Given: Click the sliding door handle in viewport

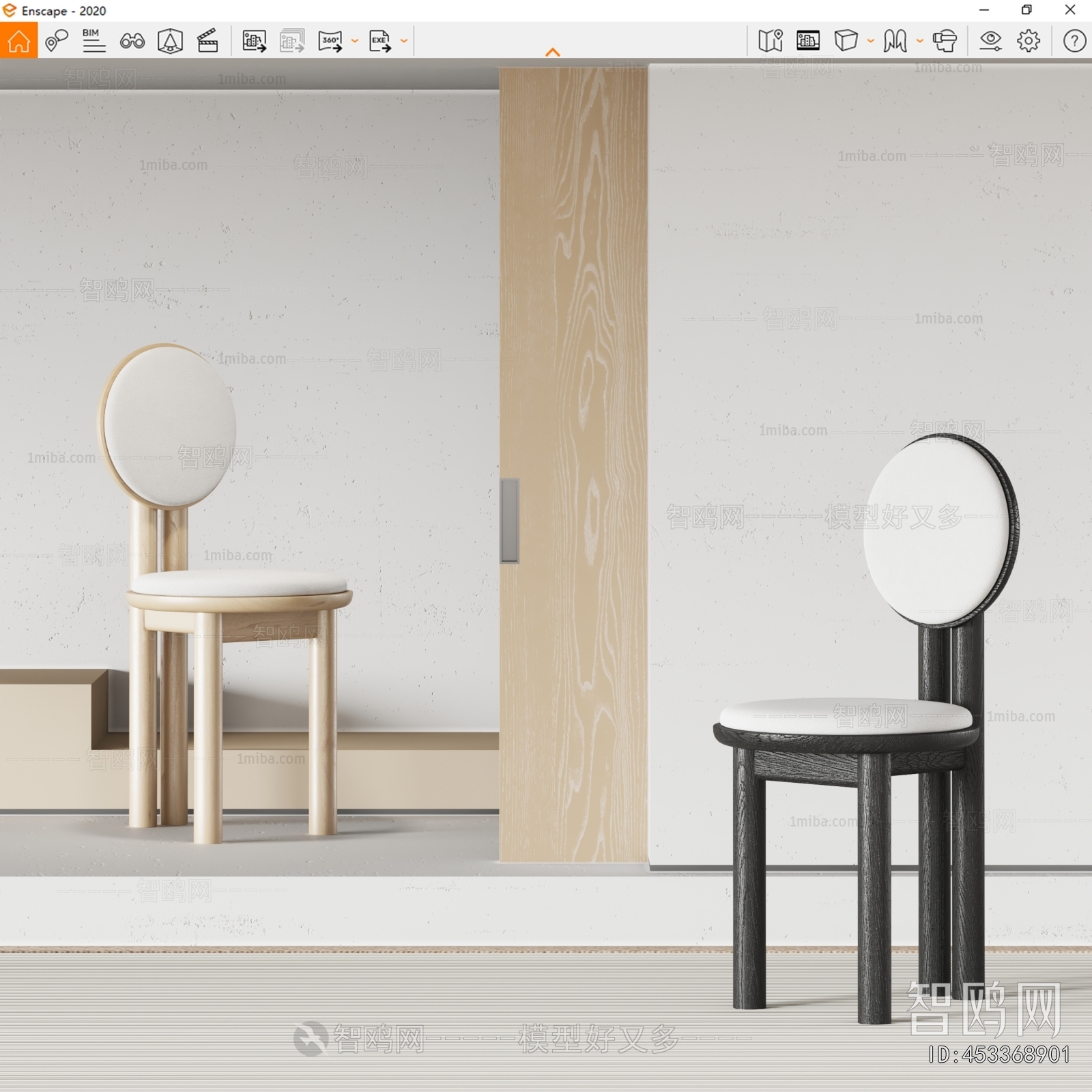Looking at the screenshot, I should click(509, 520).
